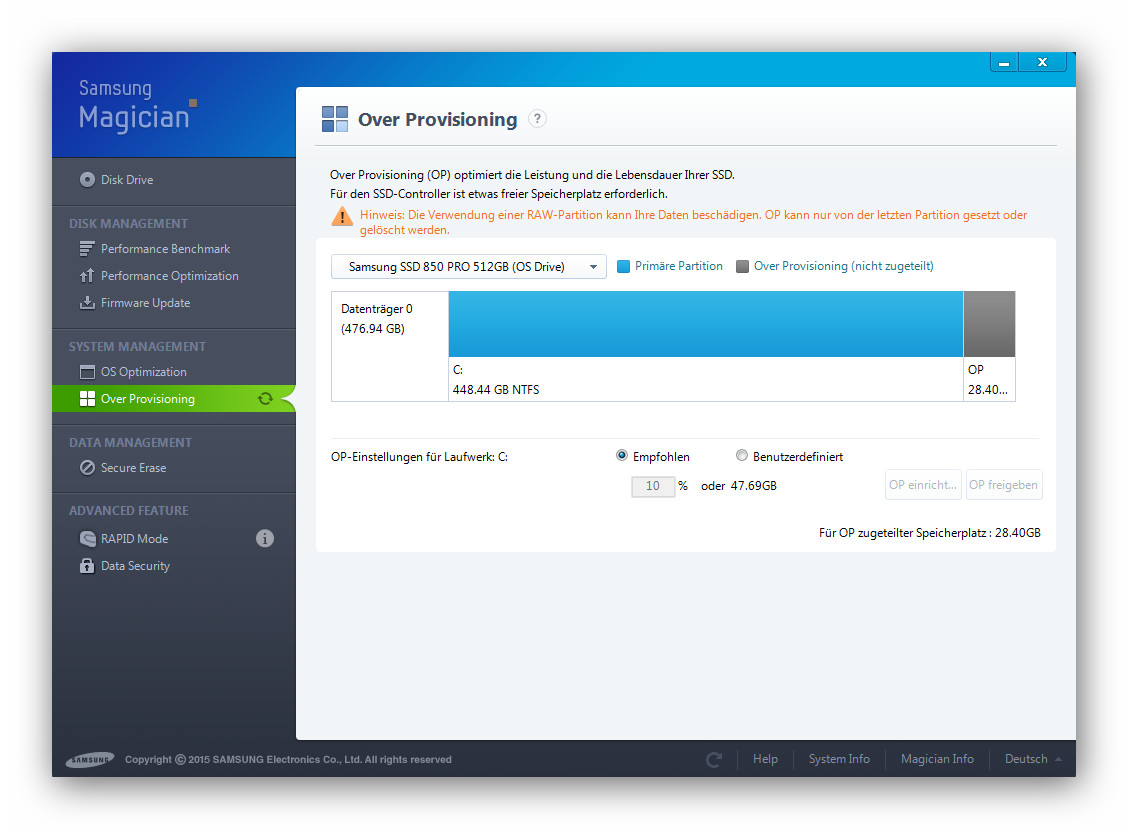Click the green refresh icon beside Over Provisioning
The image size is (1128, 829).
pyautogui.click(x=265, y=399)
